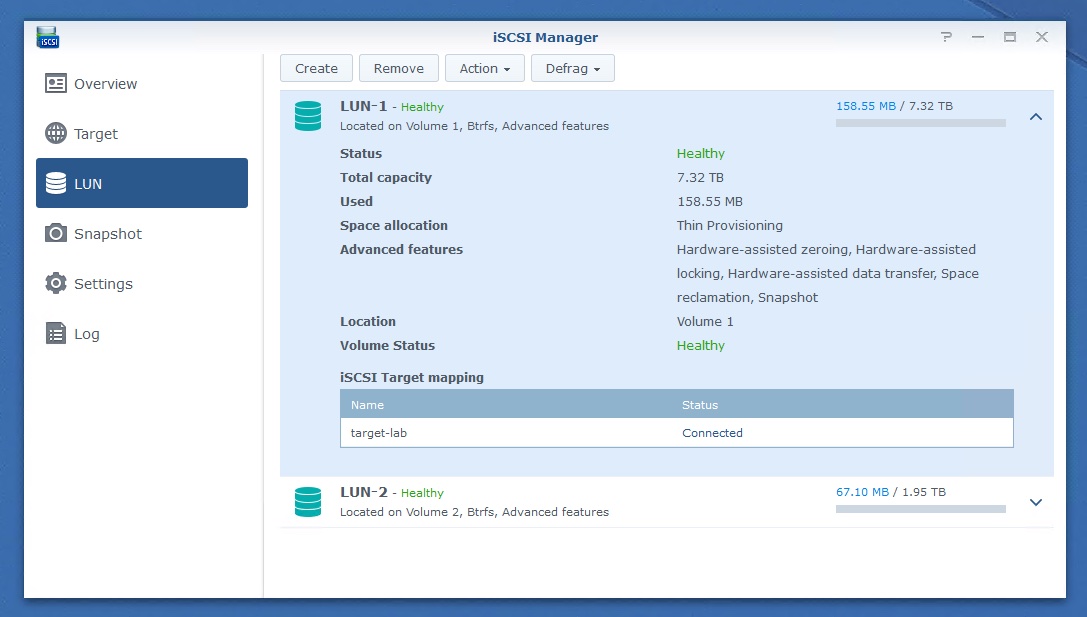Go to the Snapshot section
The width and height of the screenshot is (1087, 617).
tap(108, 234)
